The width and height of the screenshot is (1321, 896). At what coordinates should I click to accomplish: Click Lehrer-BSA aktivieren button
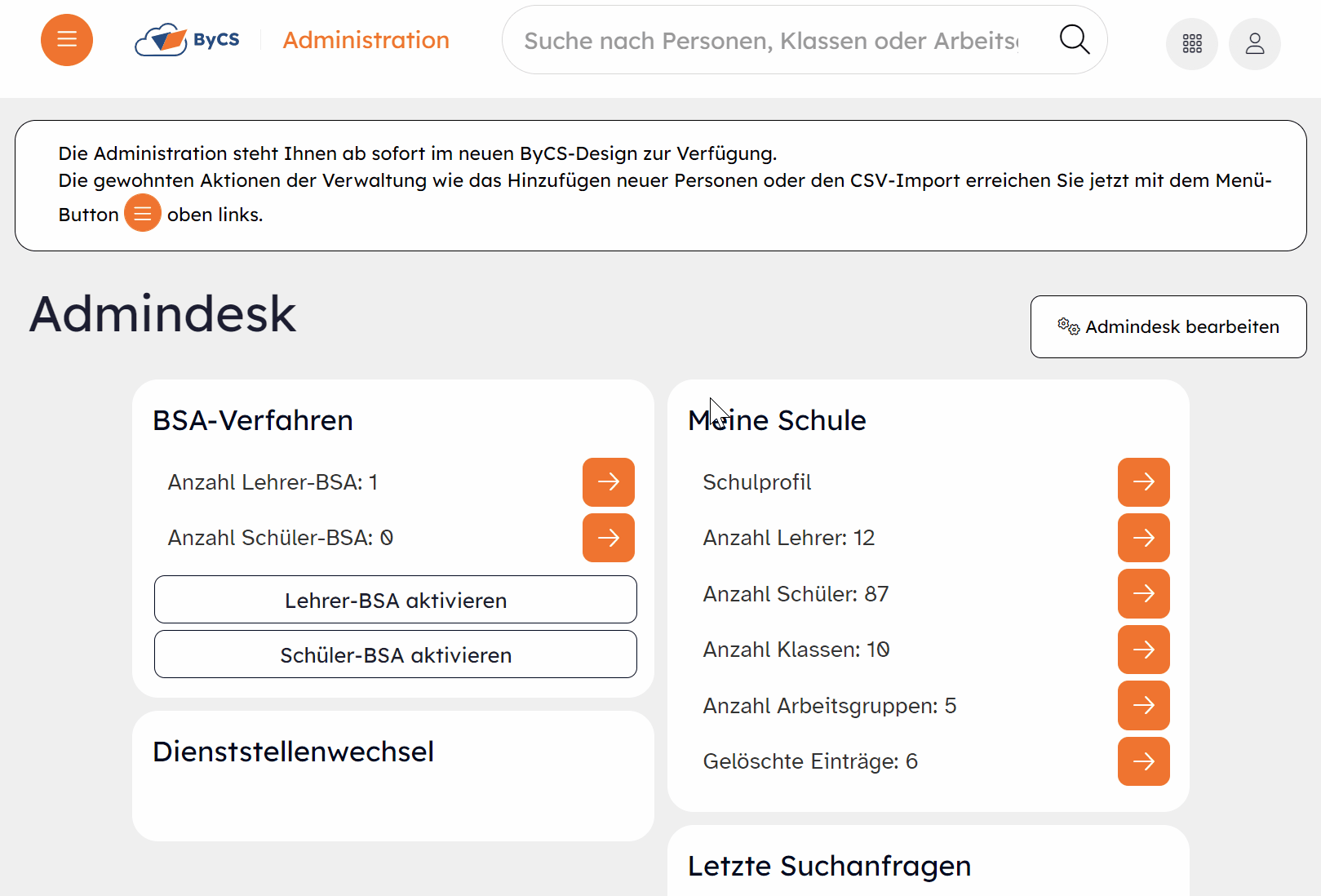(395, 600)
